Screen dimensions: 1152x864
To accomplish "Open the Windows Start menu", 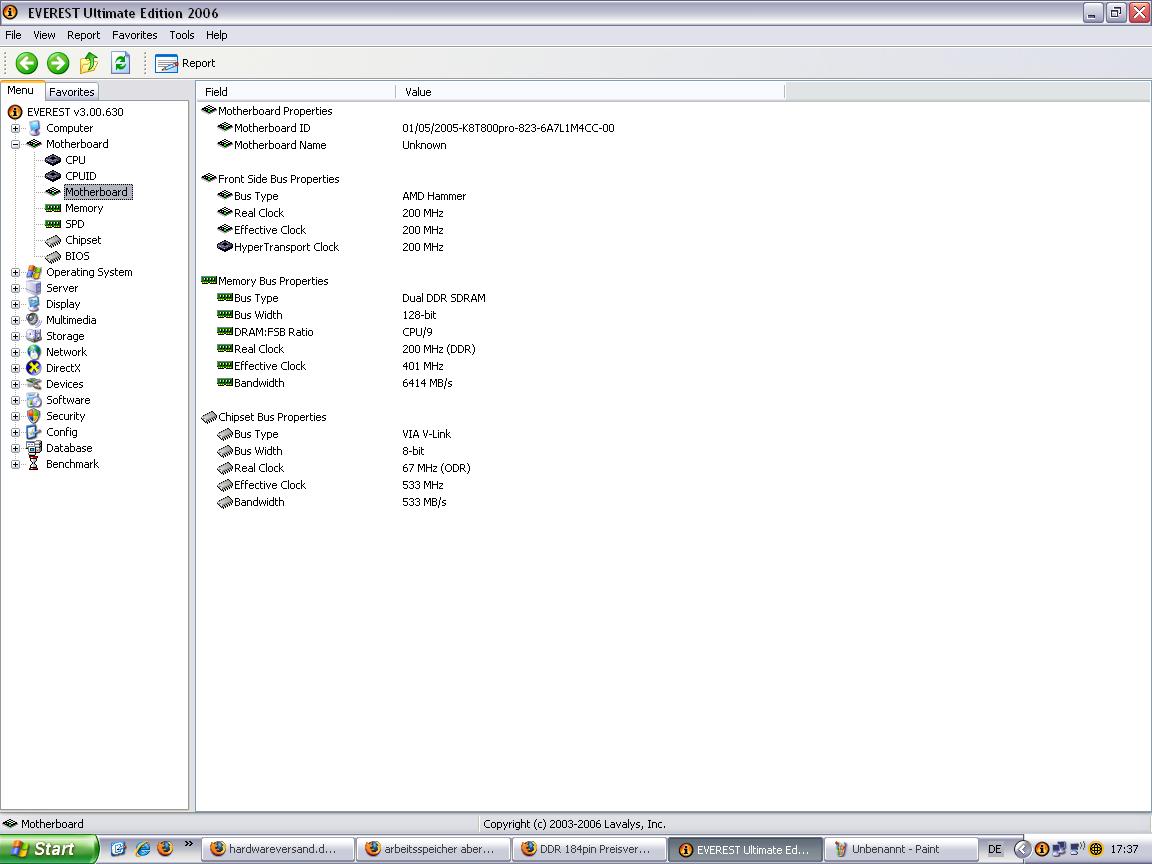I will tap(48, 849).
